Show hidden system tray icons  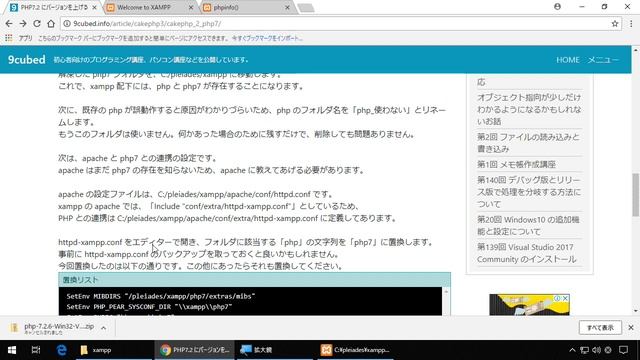tap(572, 350)
